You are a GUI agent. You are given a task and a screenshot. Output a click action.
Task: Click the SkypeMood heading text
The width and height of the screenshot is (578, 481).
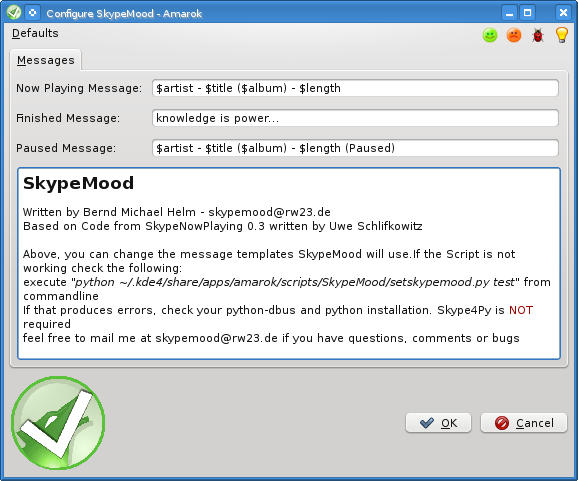point(78,183)
